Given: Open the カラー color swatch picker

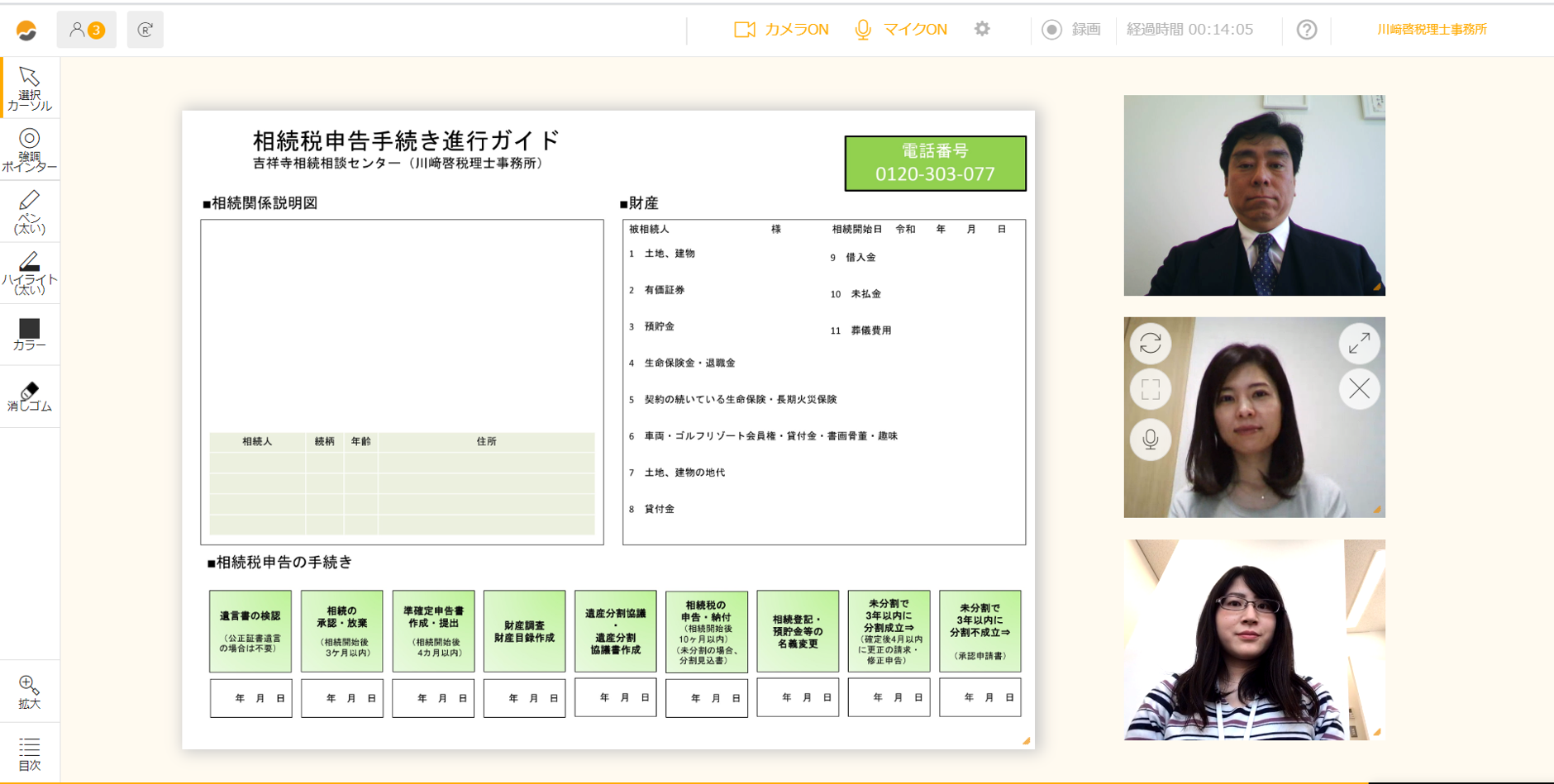Looking at the screenshot, I should tap(30, 335).
